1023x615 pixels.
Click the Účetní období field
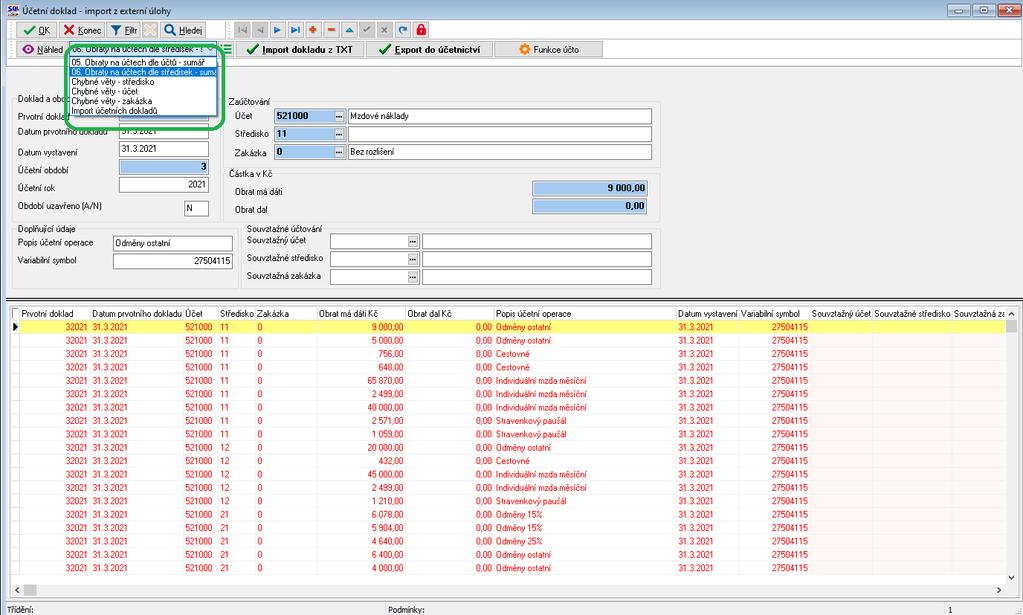[164, 167]
